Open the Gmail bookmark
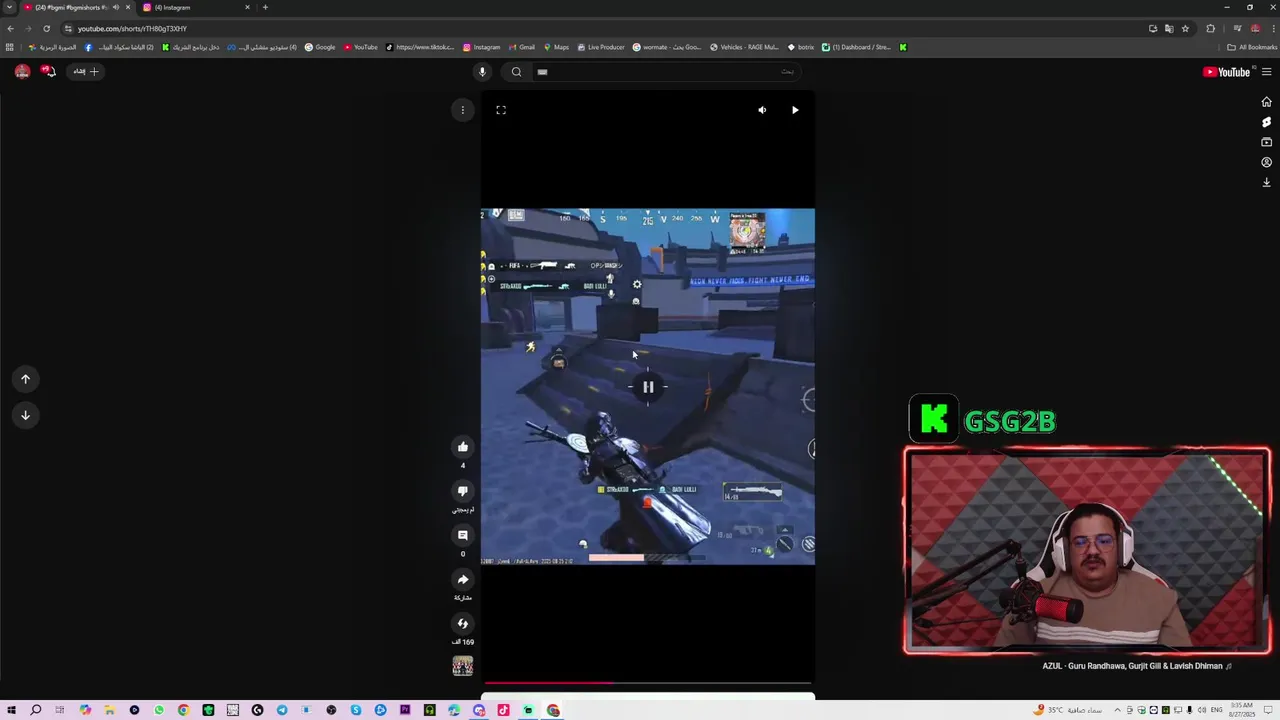This screenshot has width=1280, height=720. point(521,47)
